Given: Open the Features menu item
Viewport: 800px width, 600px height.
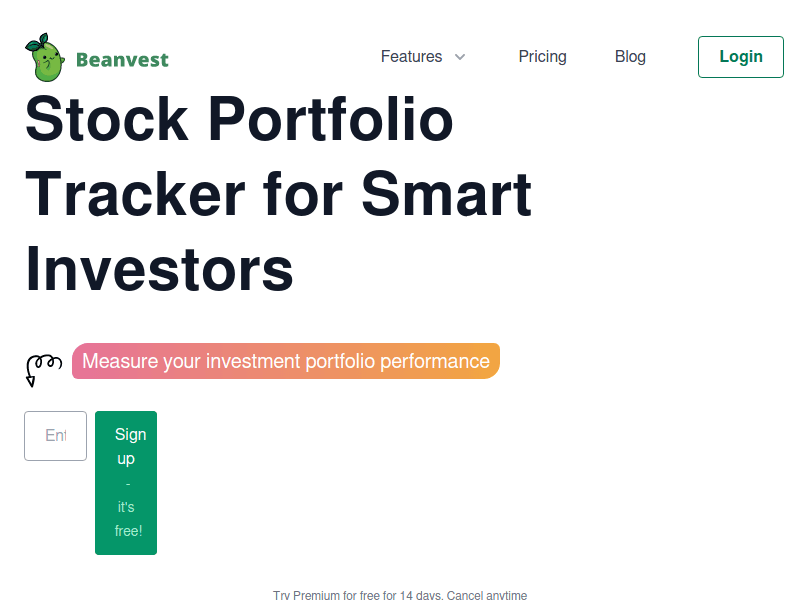Looking at the screenshot, I should 411,57.
